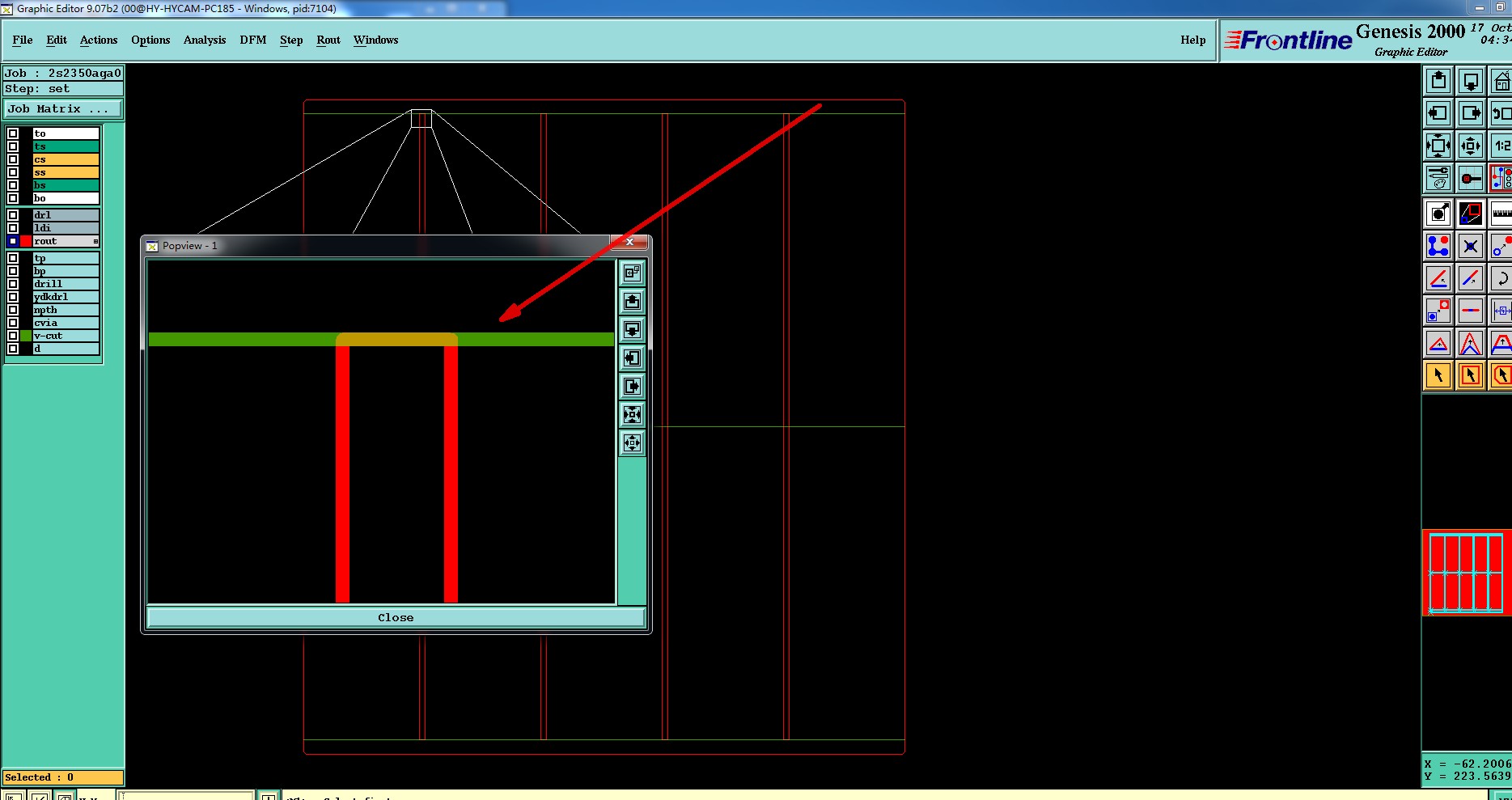Screen dimensions: 1512x800
Task: Click the pan left icon in main toolbar
Action: point(1438,113)
